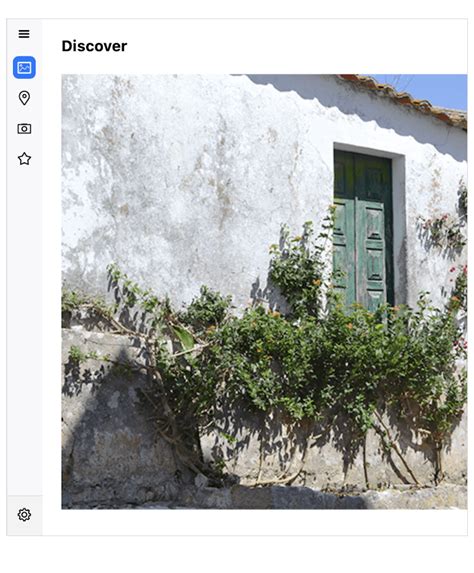Click blank header space right of Discover
This screenshot has width=474, height=573.
tap(296, 46)
